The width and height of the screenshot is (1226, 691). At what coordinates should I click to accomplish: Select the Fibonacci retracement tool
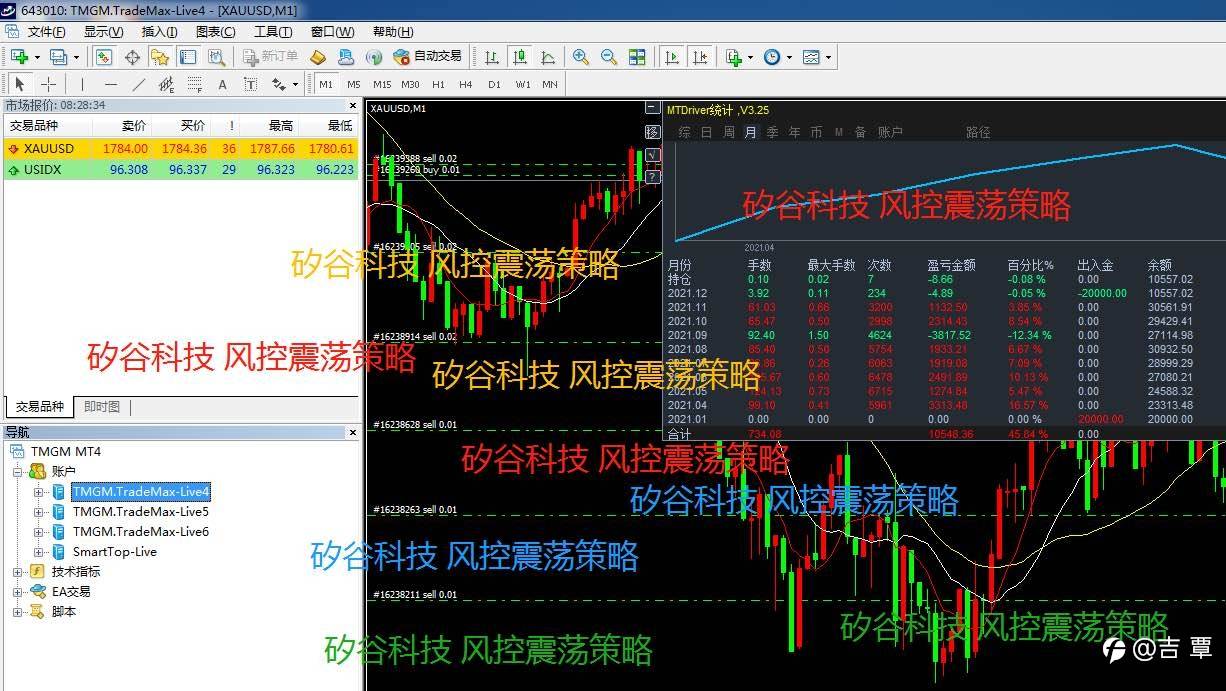pos(195,84)
